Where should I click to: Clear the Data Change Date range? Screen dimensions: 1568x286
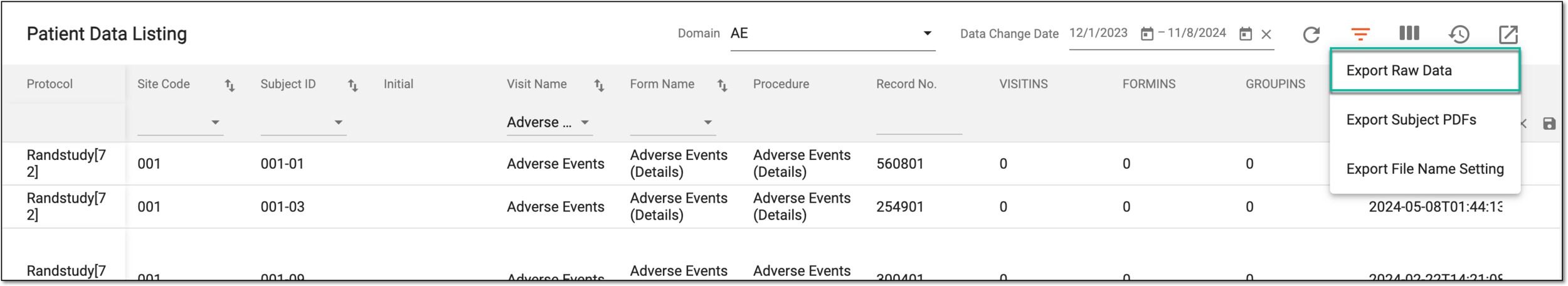pyautogui.click(x=1266, y=34)
